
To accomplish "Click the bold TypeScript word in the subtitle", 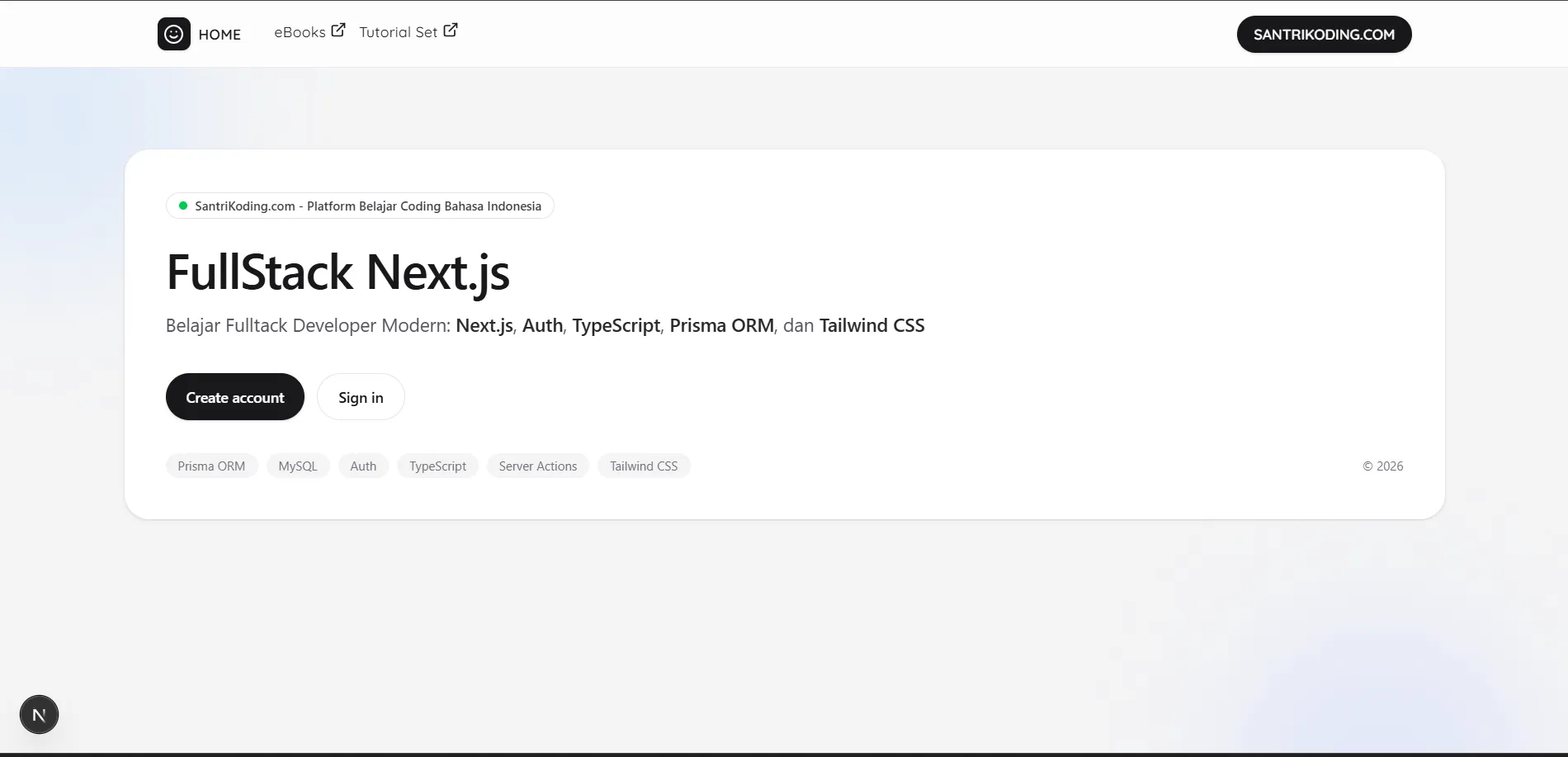I will coord(616,326).
